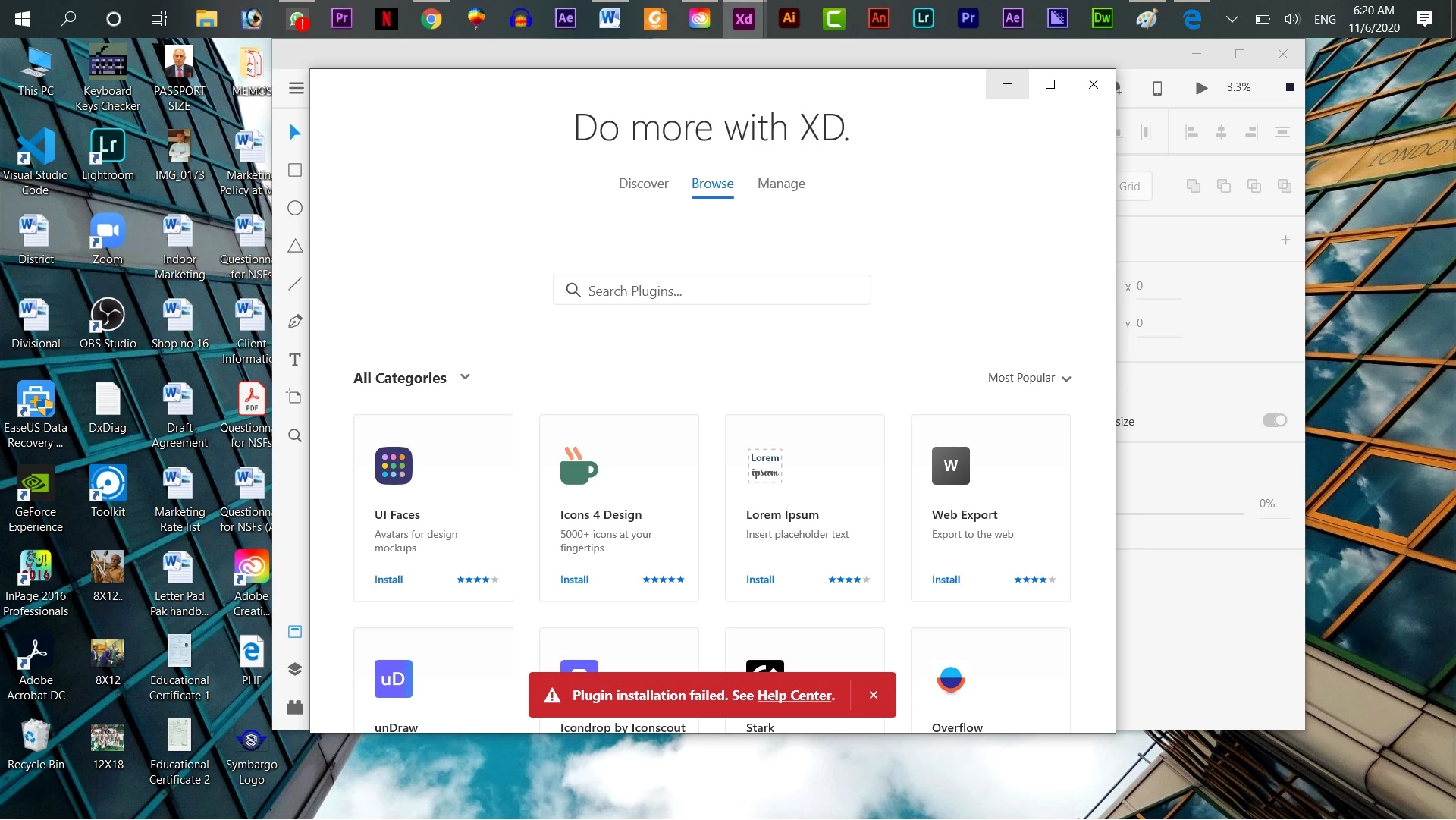Toggle the size switch in properties panel

tap(1275, 420)
